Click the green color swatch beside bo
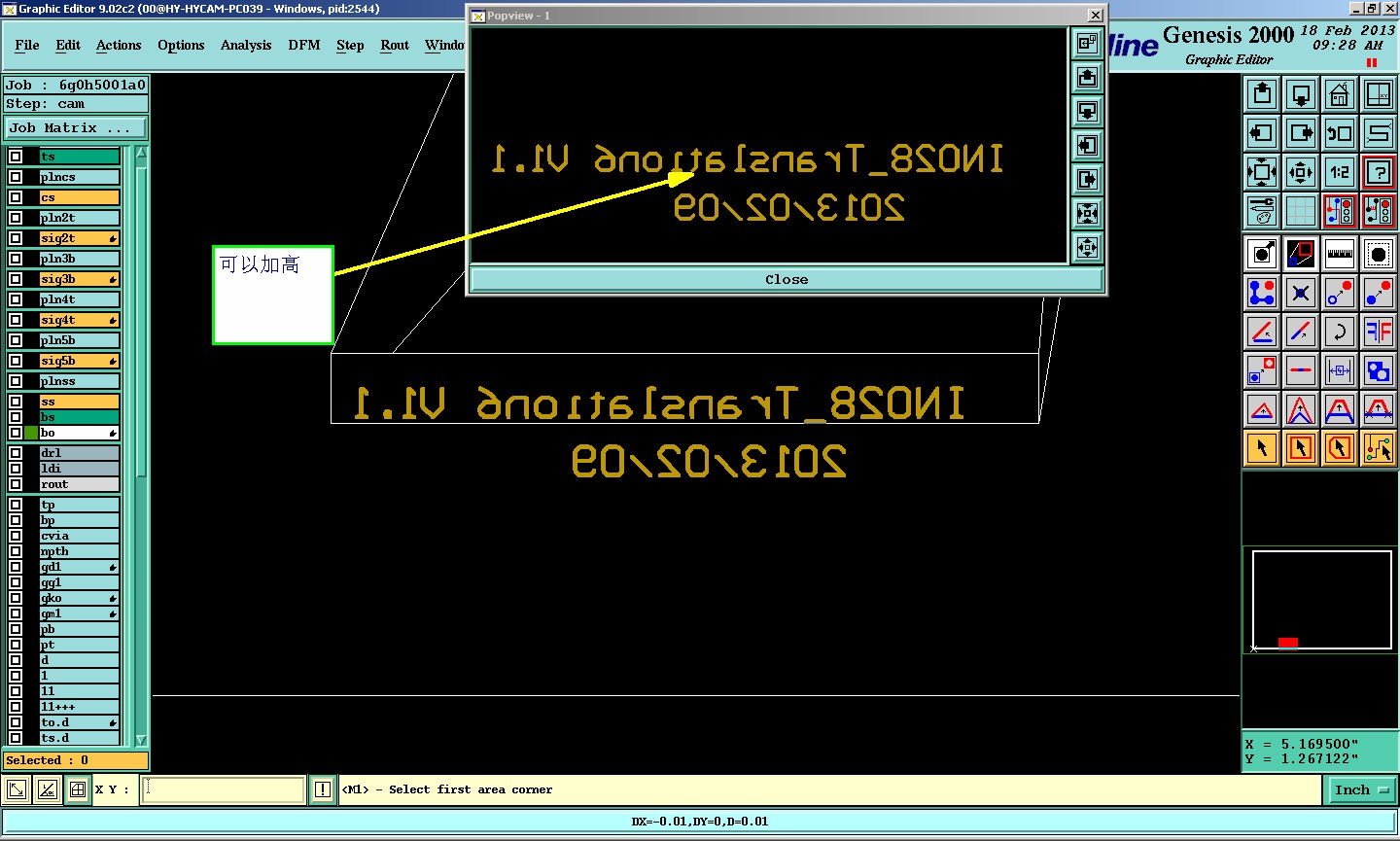The height and width of the screenshot is (841, 1400). 32,433
